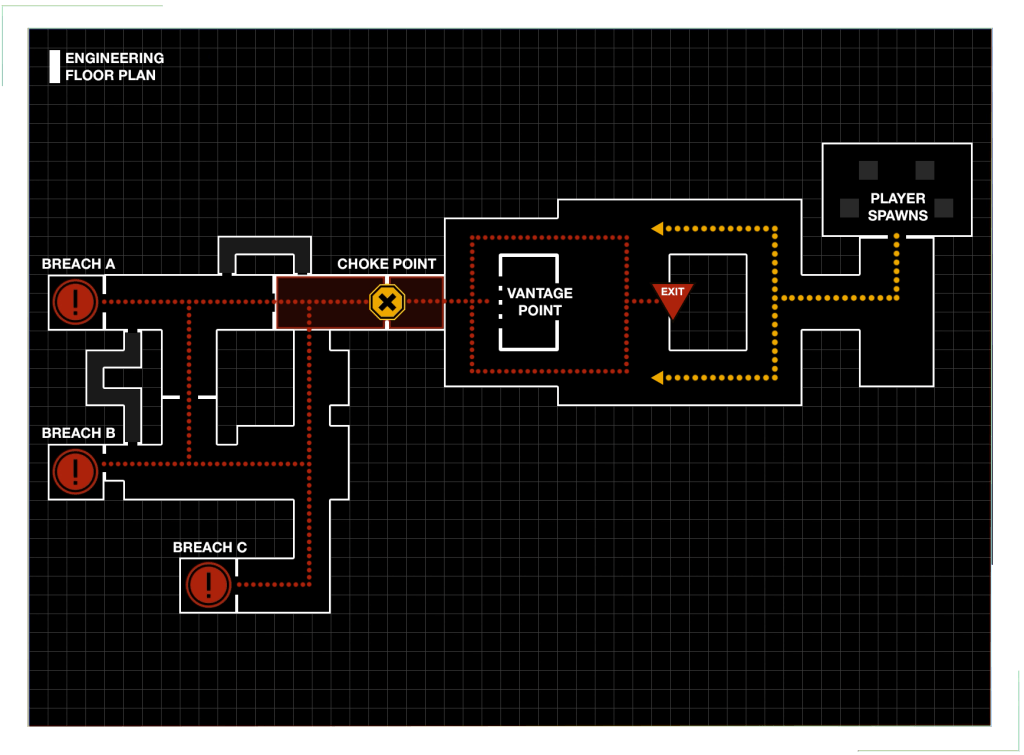Click the shaded red choke point corridor

click(360, 302)
